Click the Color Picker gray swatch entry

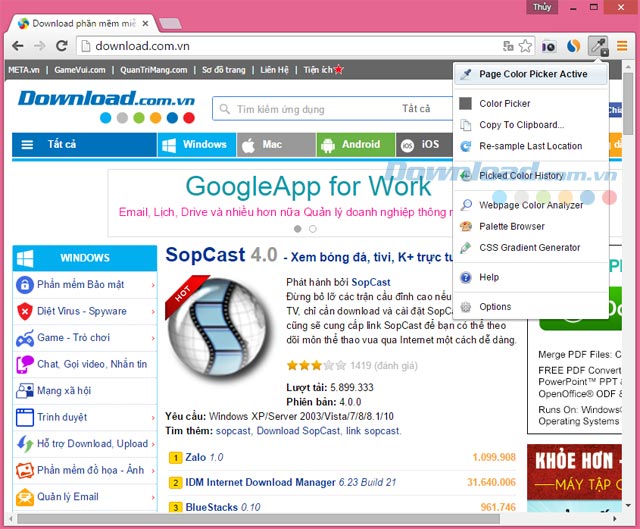click(504, 103)
